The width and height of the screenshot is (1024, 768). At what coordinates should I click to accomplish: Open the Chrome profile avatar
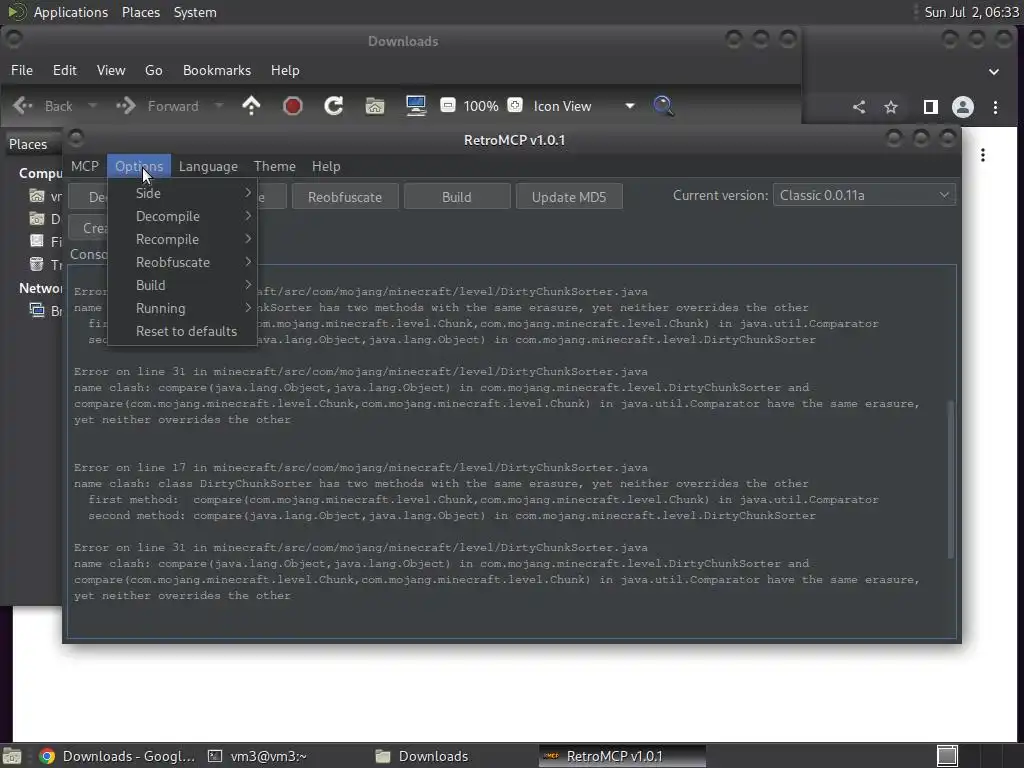tap(963, 107)
